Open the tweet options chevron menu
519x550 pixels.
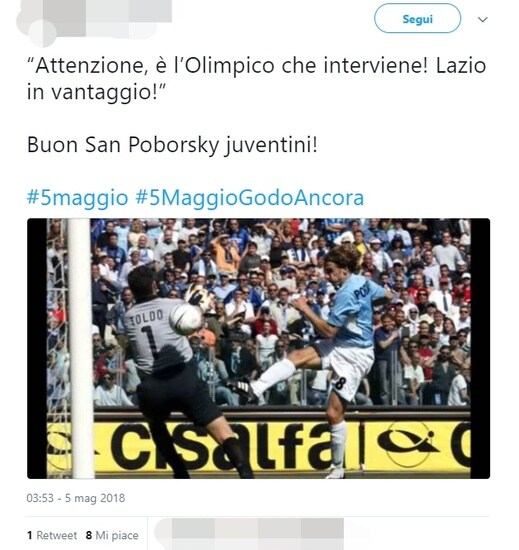coord(483,20)
